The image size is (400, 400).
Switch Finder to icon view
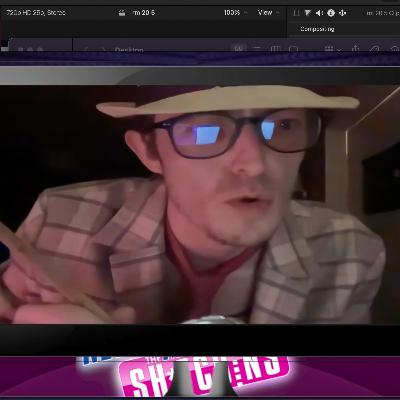239,49
